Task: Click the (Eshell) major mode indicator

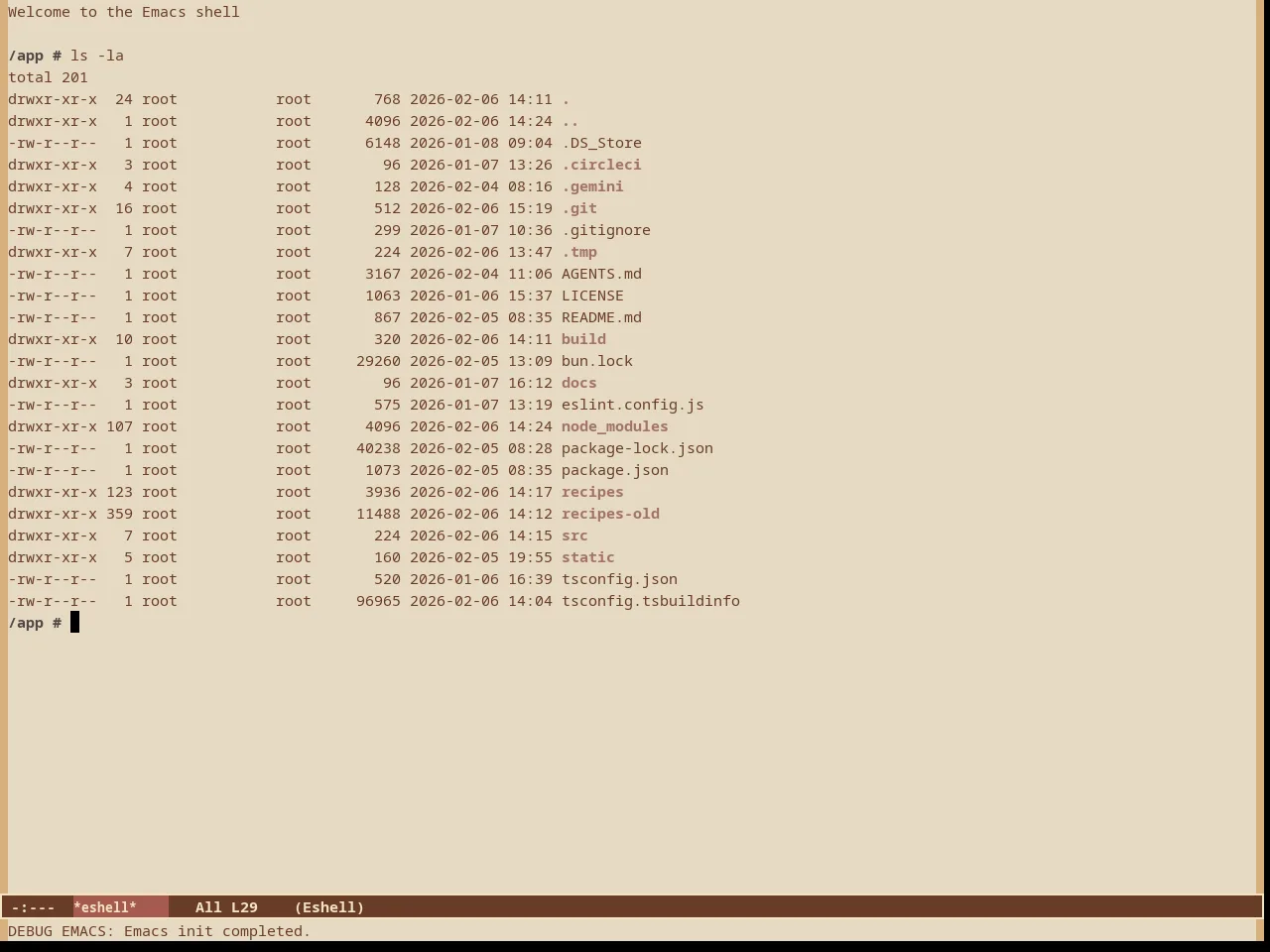Action: [329, 907]
